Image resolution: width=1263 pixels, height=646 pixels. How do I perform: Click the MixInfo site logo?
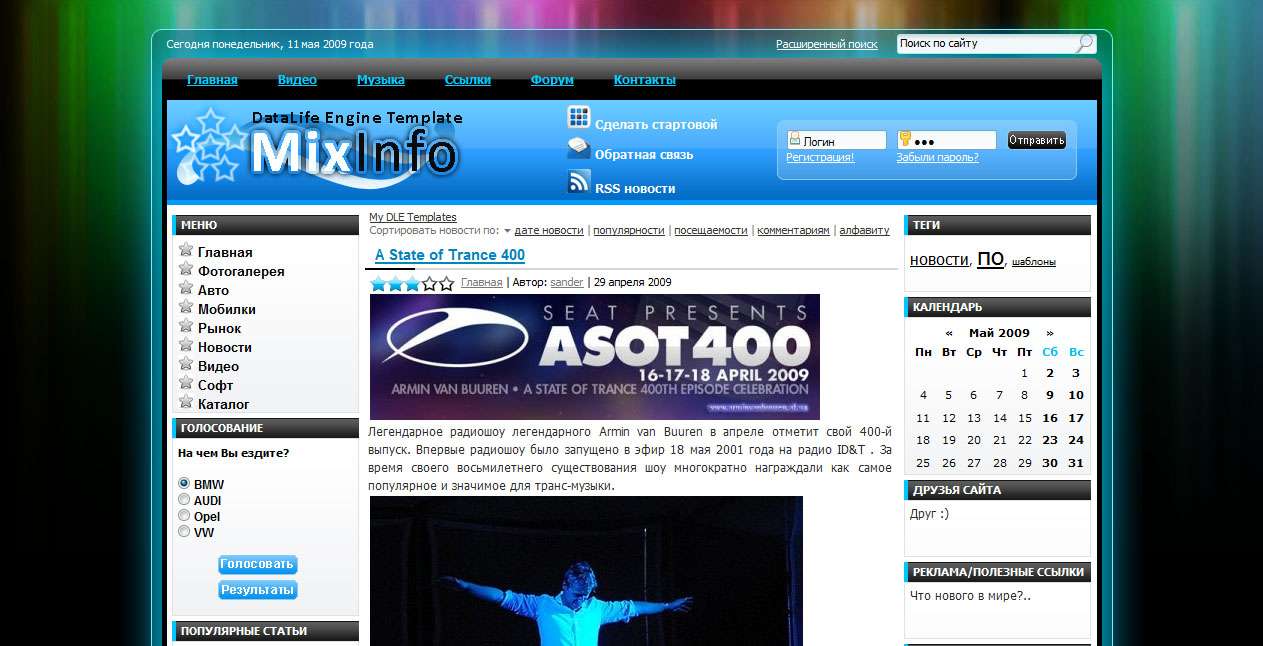click(x=317, y=150)
